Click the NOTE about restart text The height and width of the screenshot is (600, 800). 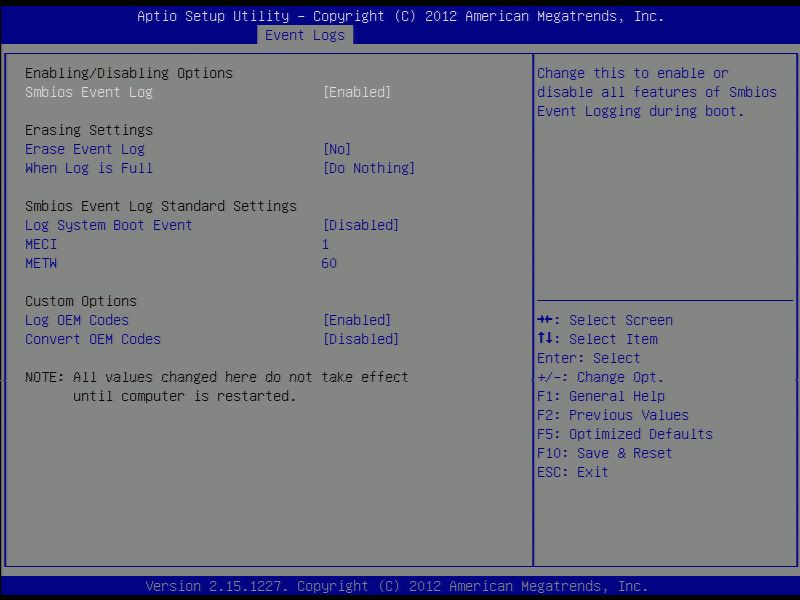point(216,387)
